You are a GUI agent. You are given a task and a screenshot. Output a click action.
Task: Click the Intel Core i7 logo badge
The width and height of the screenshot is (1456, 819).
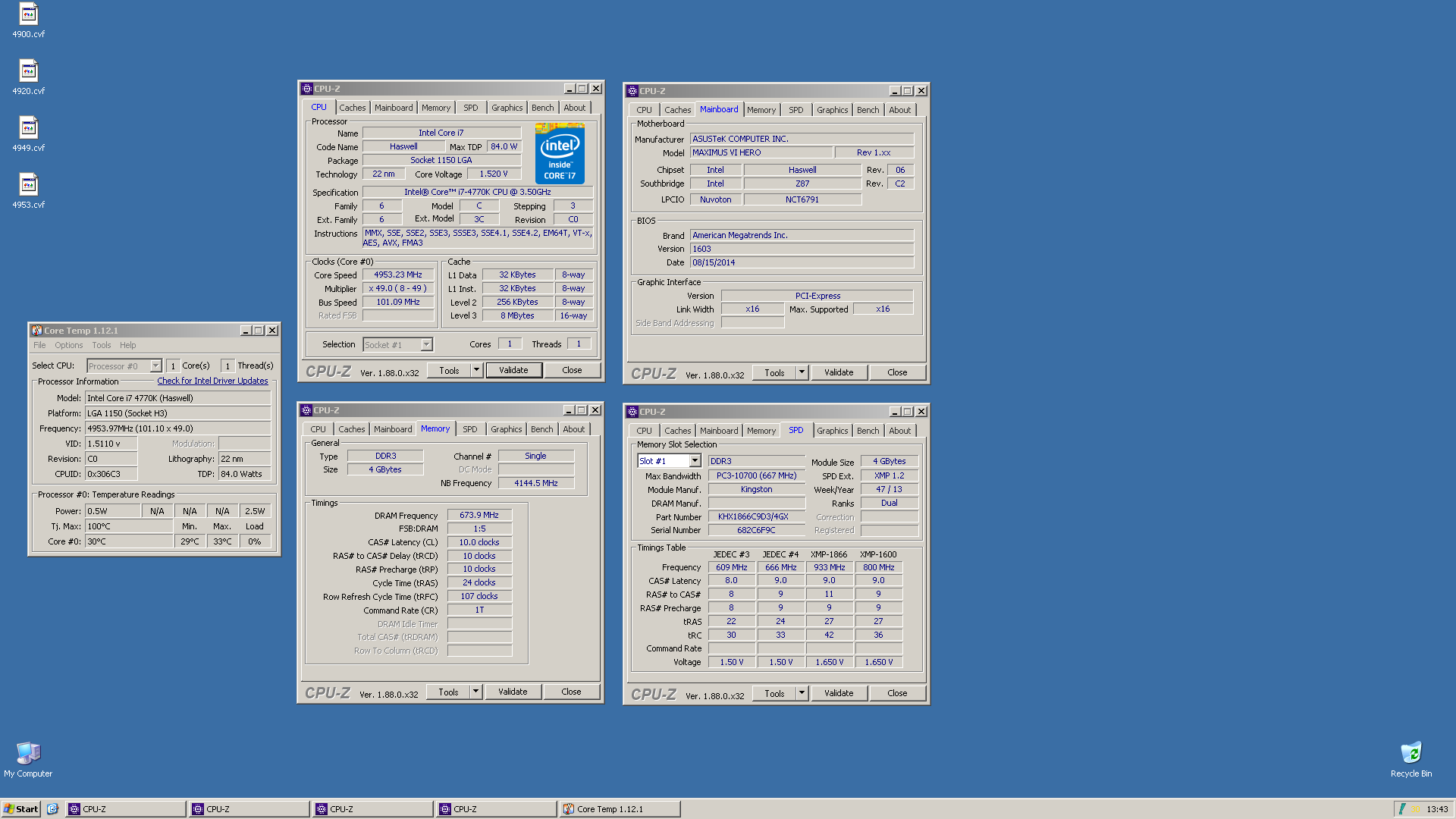[x=560, y=154]
